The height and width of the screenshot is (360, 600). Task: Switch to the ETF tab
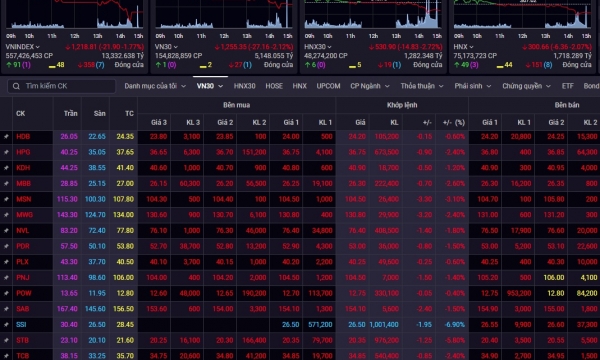click(x=567, y=86)
